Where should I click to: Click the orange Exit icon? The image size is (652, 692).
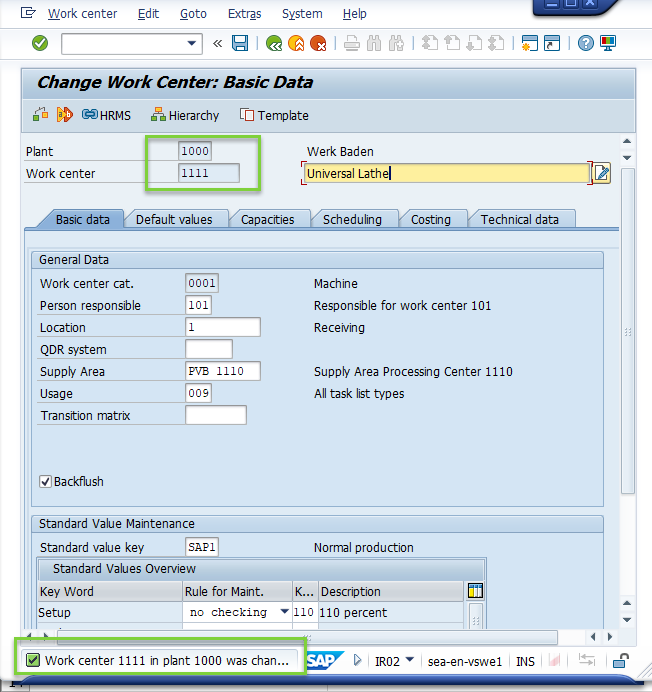pyautogui.click(x=296, y=43)
